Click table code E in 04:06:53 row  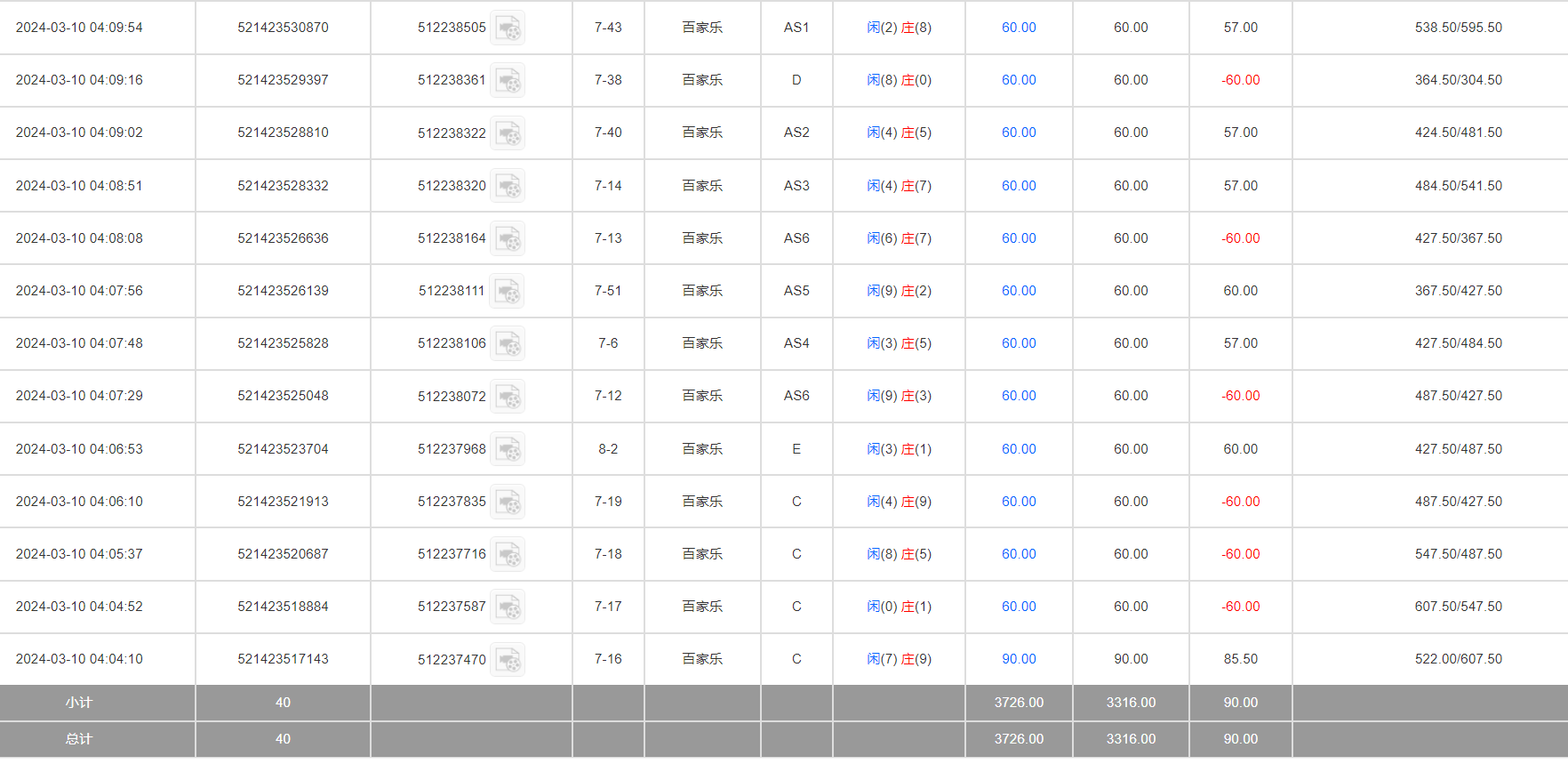tap(796, 449)
